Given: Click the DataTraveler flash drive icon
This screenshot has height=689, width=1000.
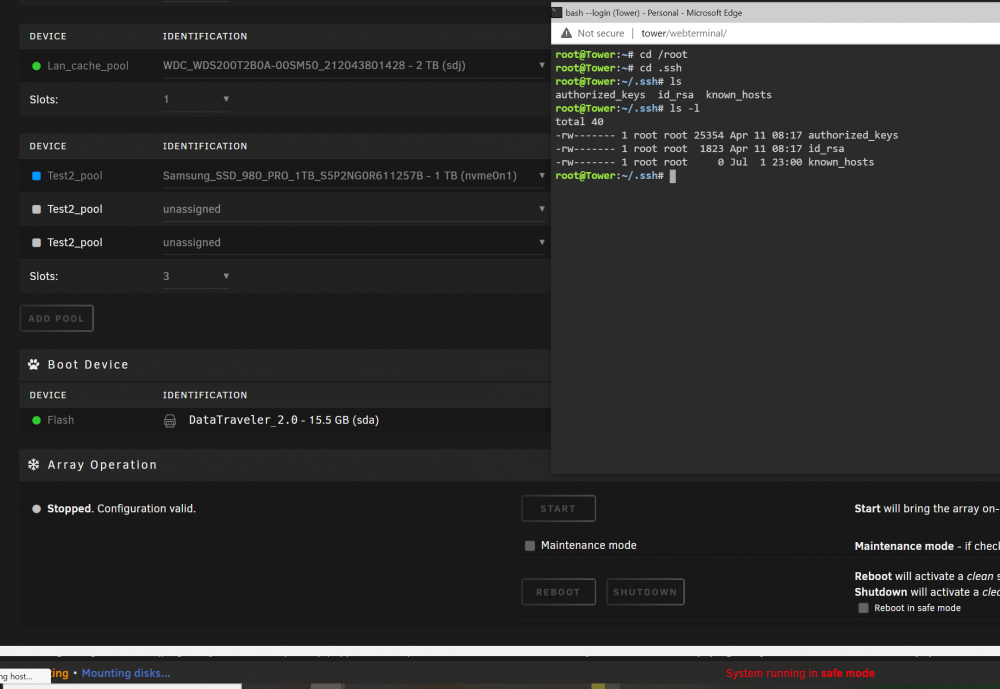Looking at the screenshot, I should point(170,420).
